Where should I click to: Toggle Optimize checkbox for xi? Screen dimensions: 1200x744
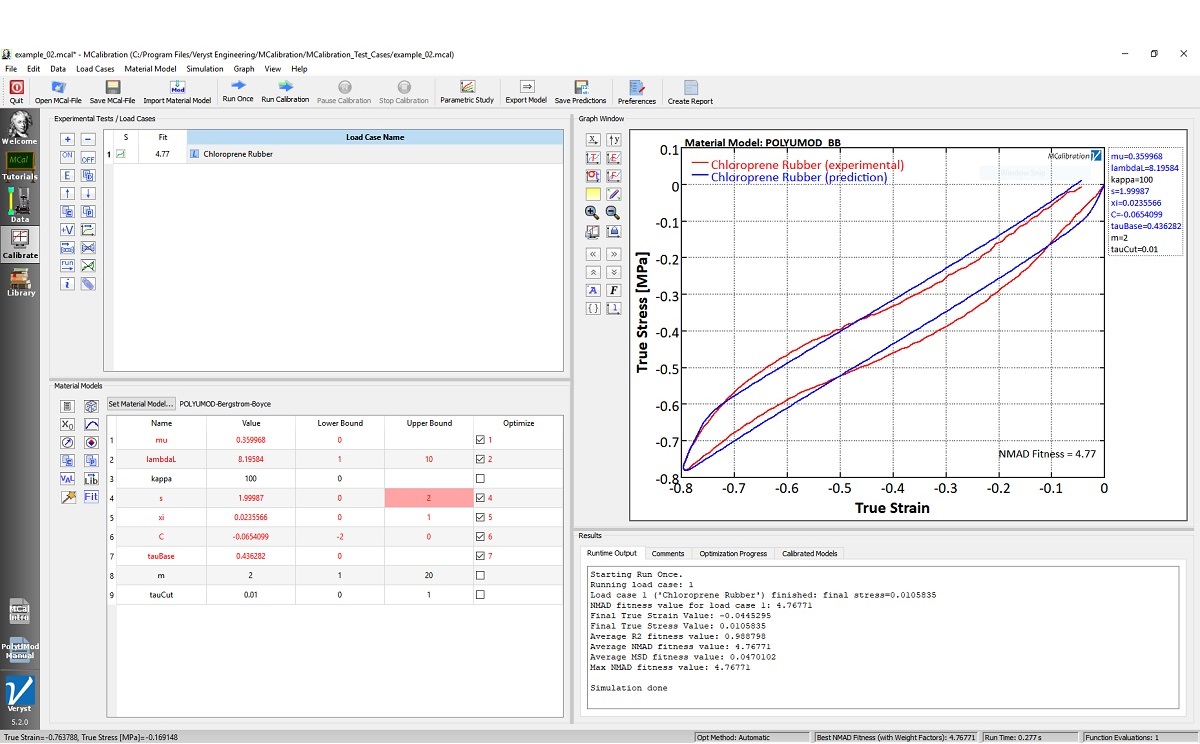(x=481, y=517)
